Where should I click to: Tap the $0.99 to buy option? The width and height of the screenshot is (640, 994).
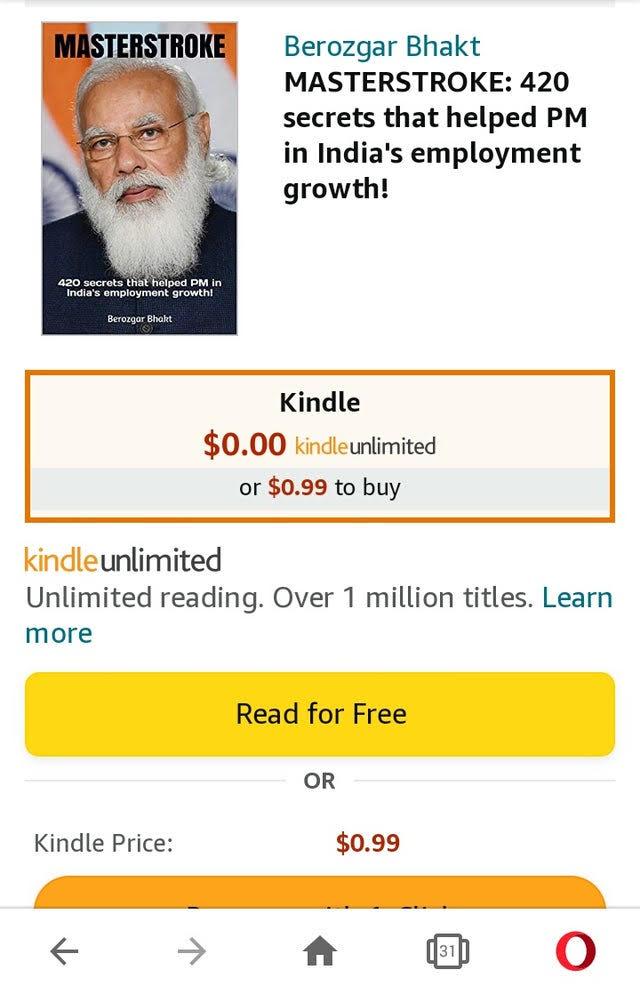(320, 487)
